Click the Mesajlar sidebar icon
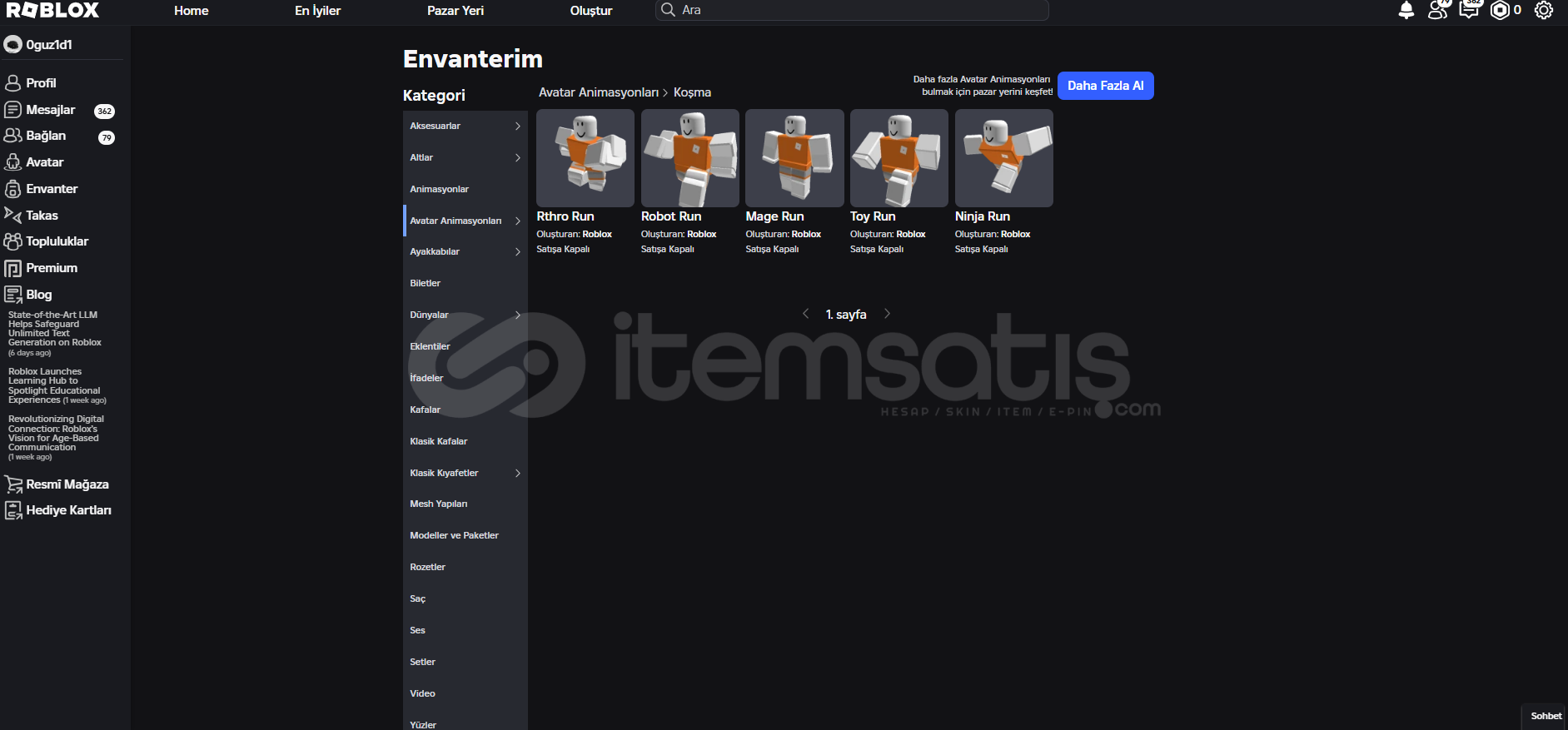The height and width of the screenshot is (730, 1568). (12, 110)
